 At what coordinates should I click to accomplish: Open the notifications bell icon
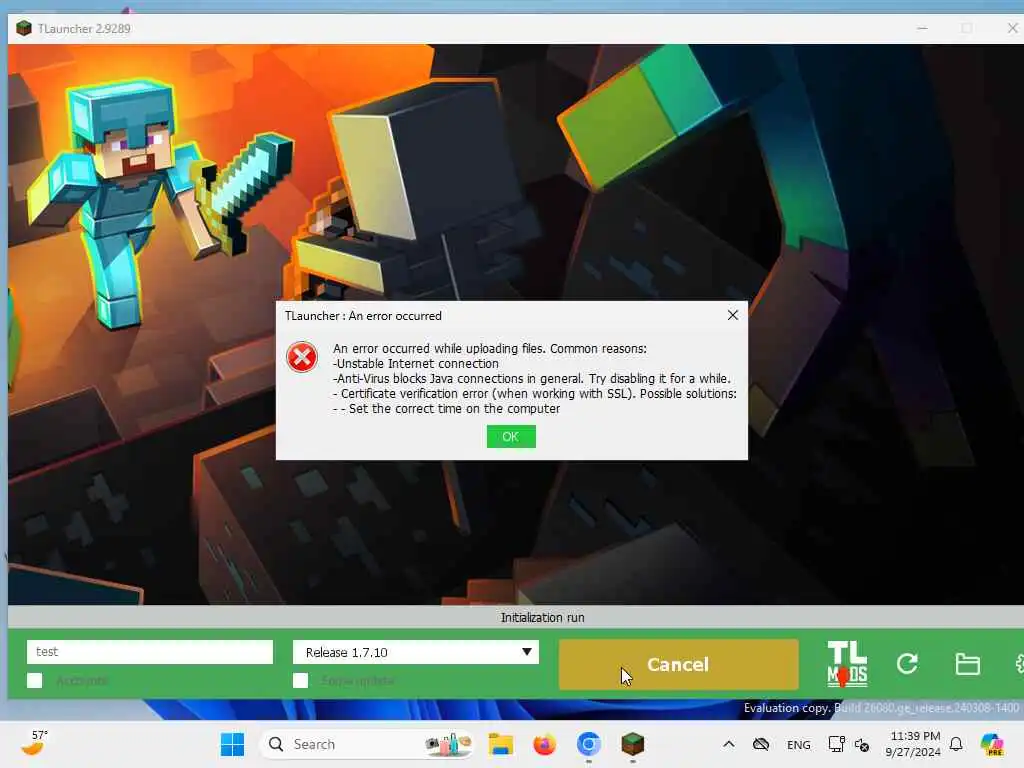(x=956, y=744)
